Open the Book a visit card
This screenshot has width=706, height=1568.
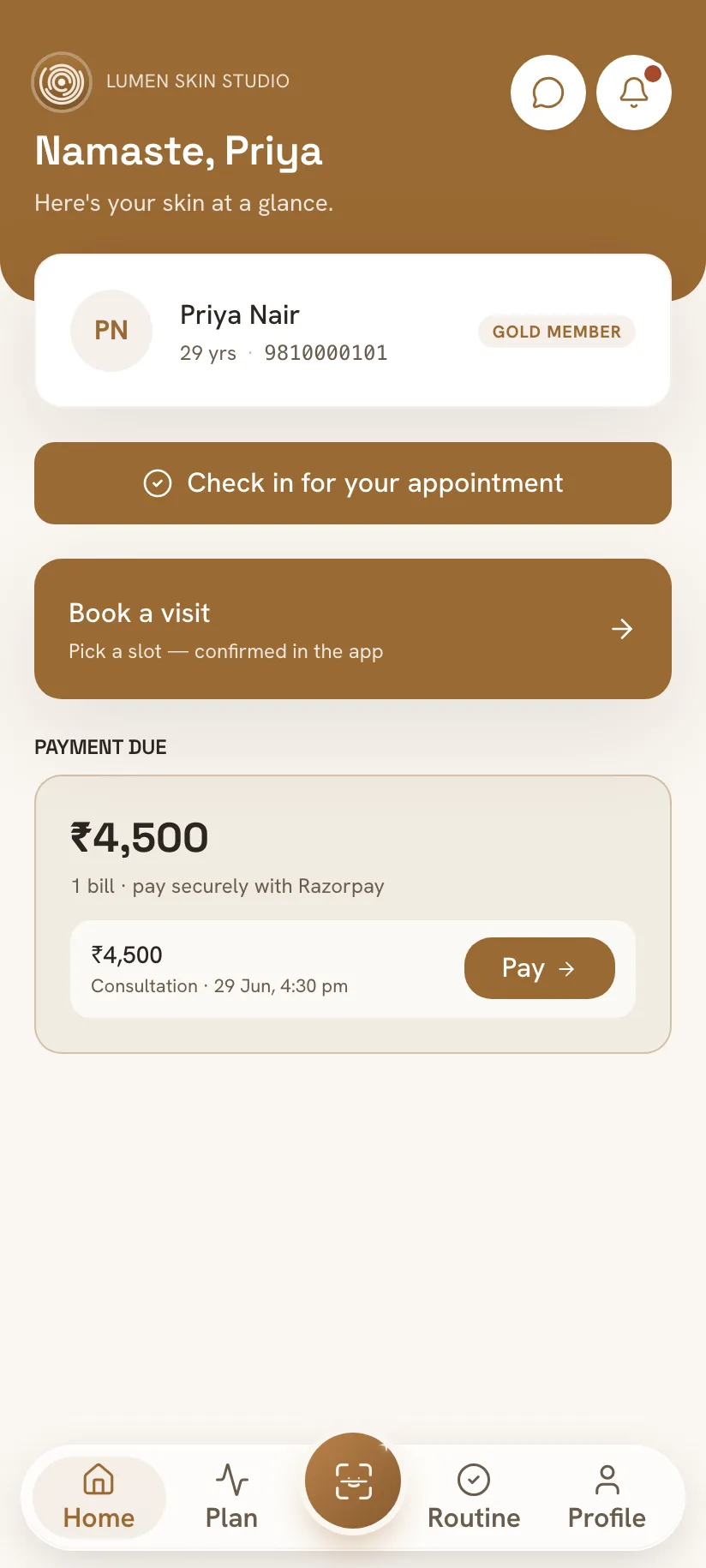pos(353,629)
